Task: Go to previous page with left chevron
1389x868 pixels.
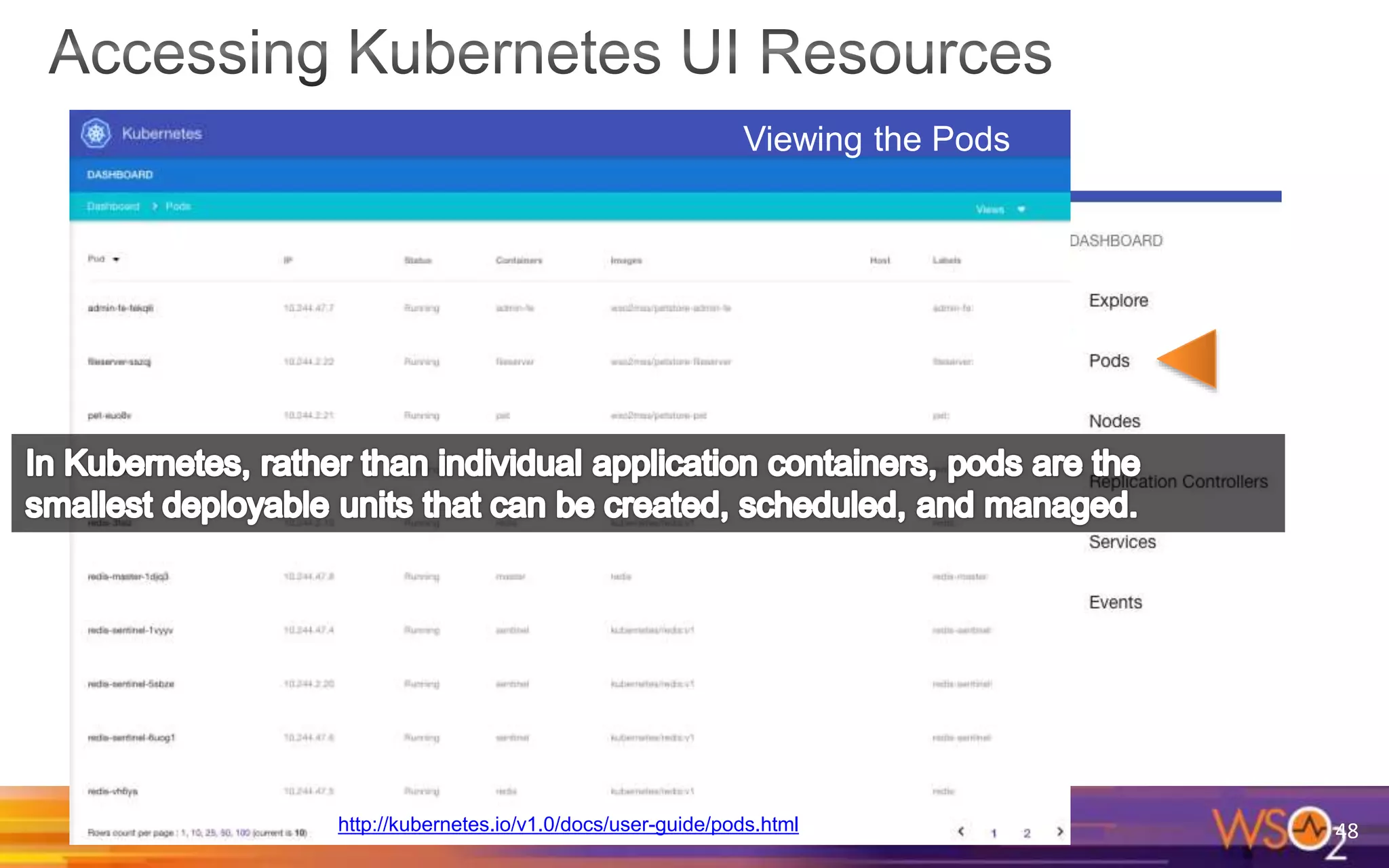Action: click(961, 831)
